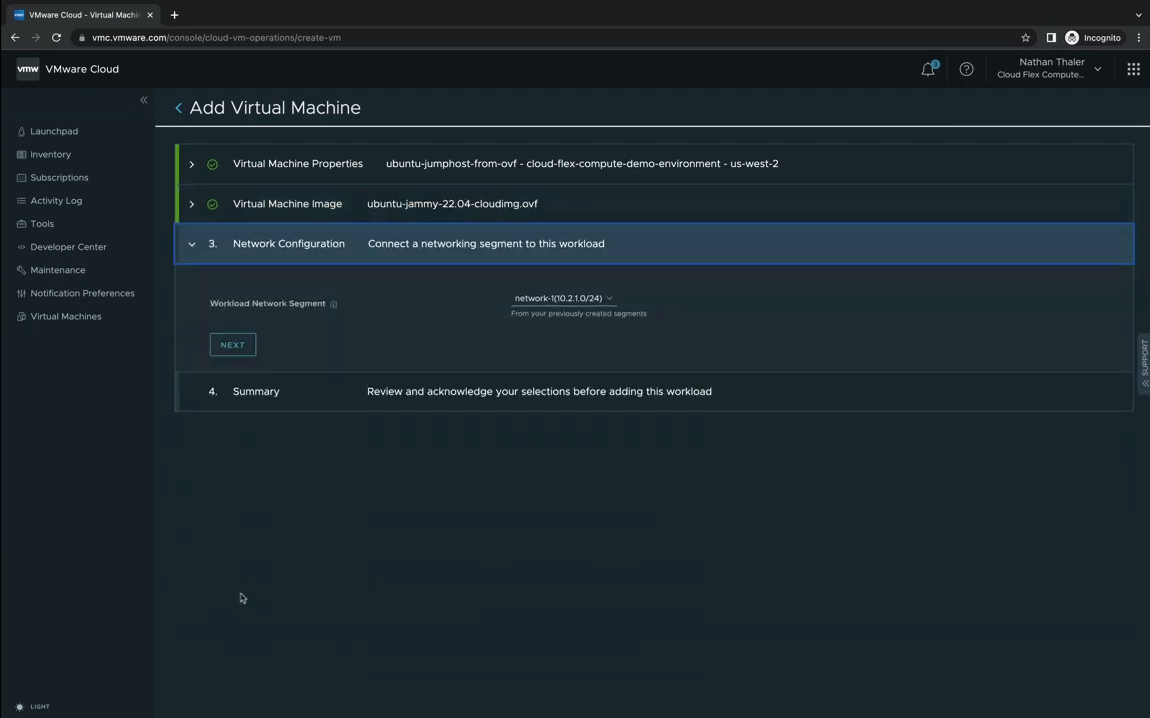Click the Activity Log icon in the sidebar
1150x718 pixels.
(21, 201)
